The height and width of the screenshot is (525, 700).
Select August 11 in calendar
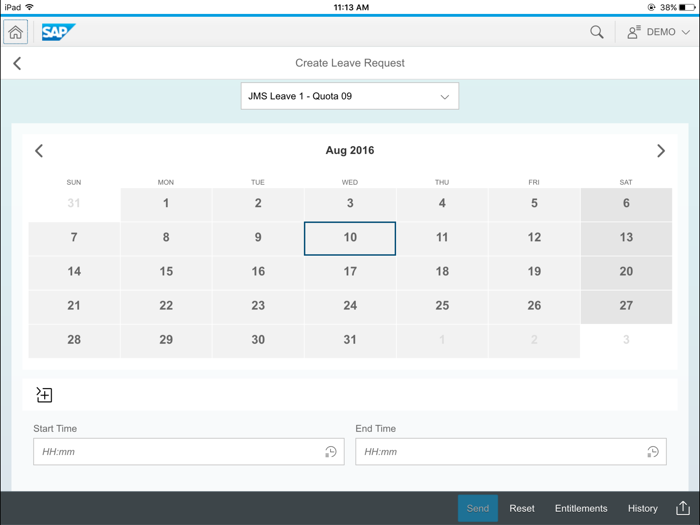click(x=442, y=238)
